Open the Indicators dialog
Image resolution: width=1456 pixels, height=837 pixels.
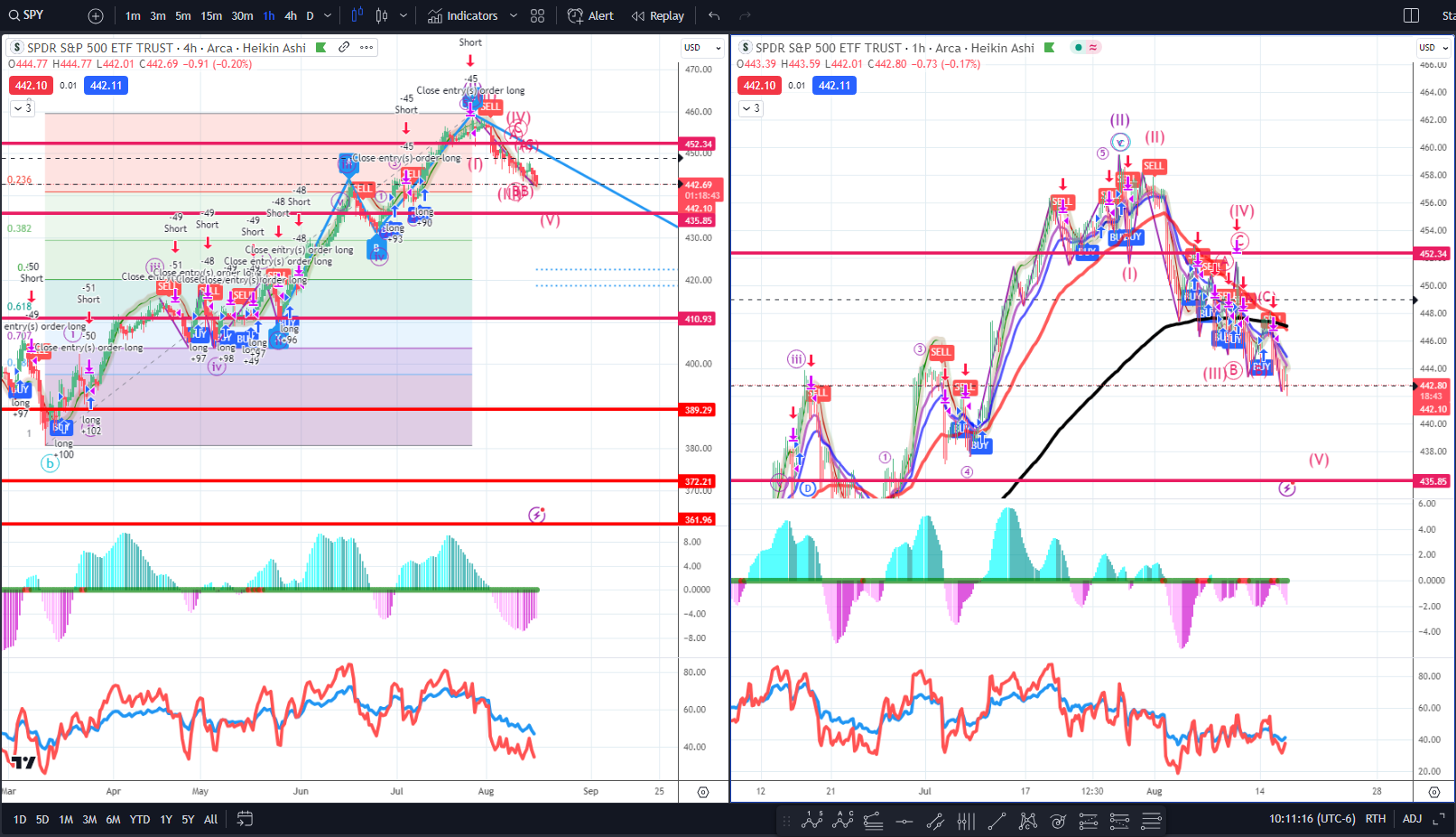click(x=463, y=16)
